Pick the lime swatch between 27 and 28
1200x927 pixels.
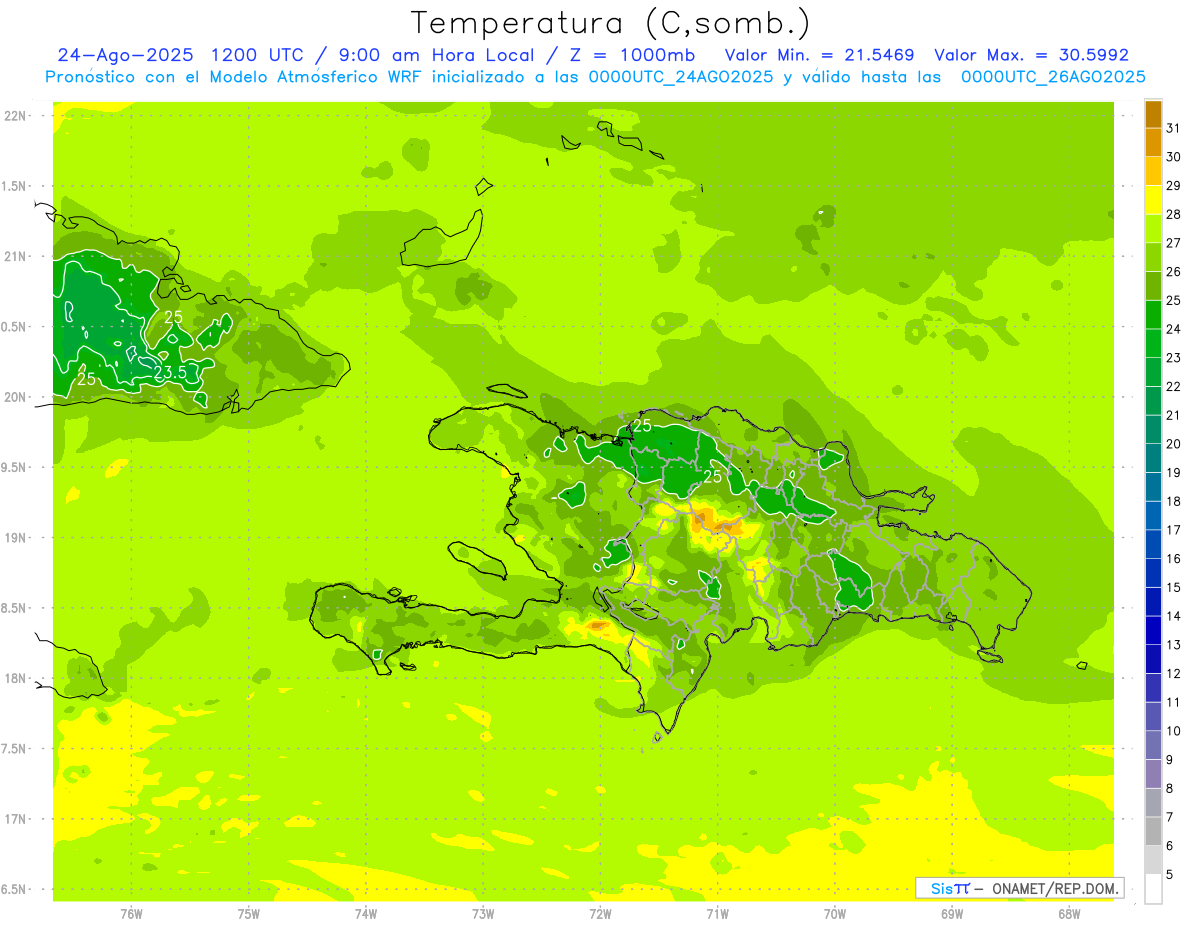pyautogui.click(x=1153, y=228)
